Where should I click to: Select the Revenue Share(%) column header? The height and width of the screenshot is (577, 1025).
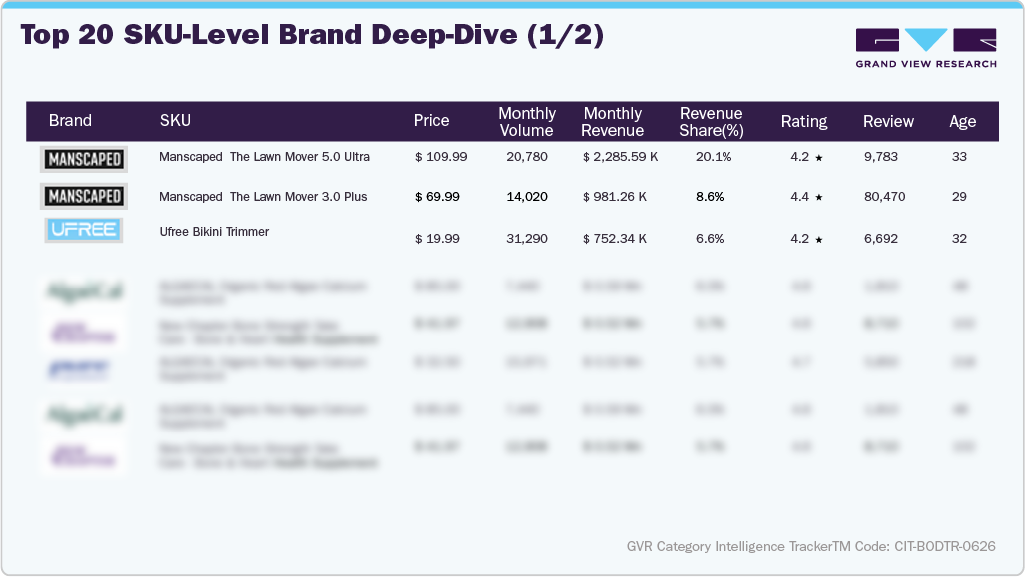tap(711, 122)
